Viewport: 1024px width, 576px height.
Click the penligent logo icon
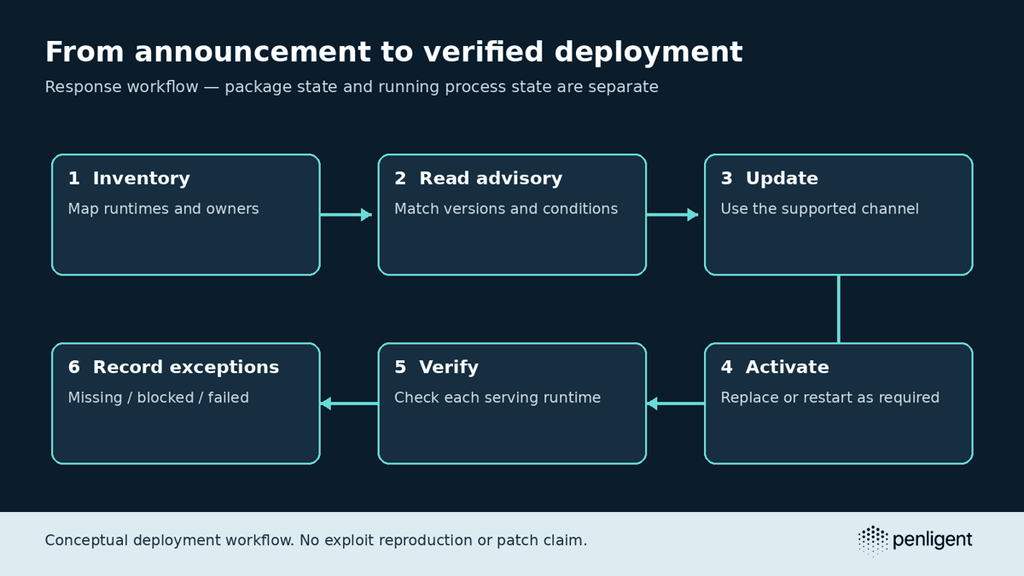(872, 541)
